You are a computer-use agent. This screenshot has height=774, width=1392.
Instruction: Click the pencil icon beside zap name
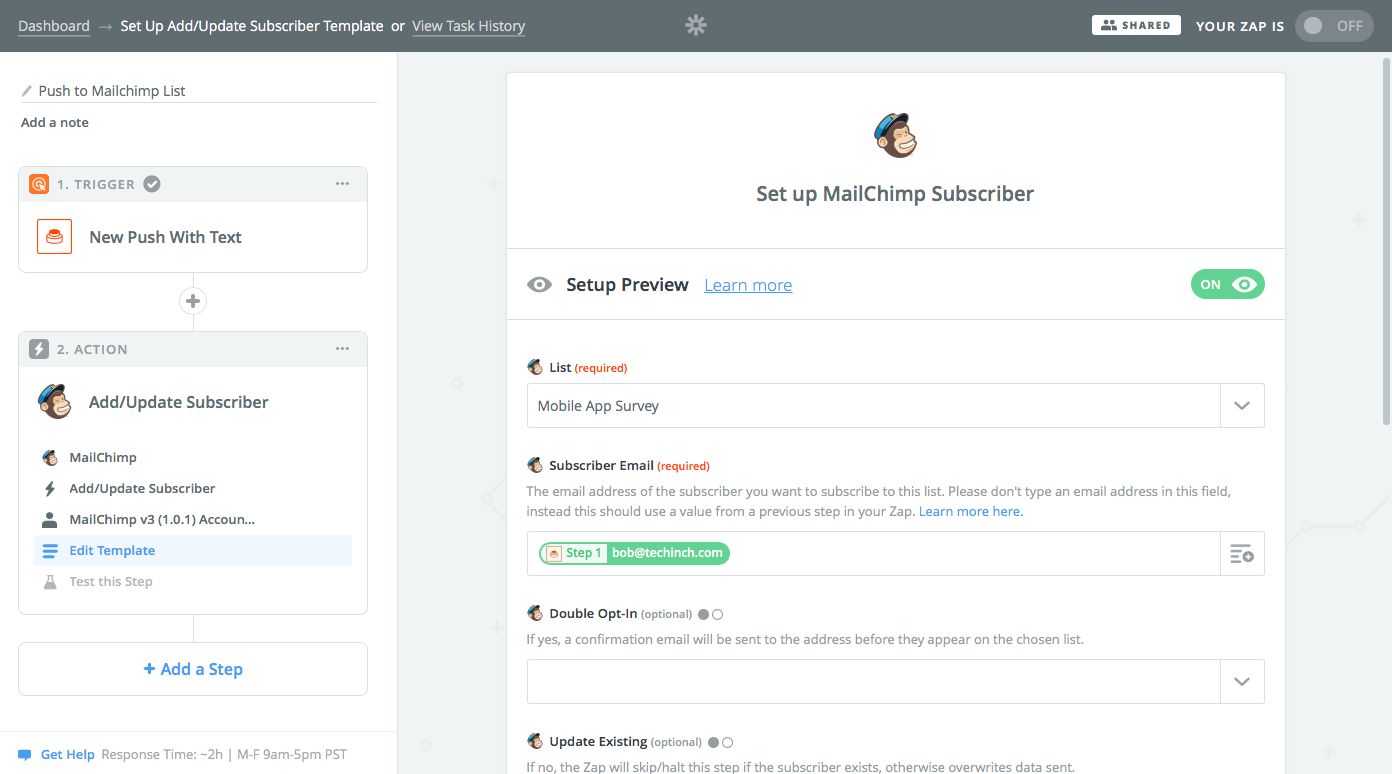click(27, 91)
